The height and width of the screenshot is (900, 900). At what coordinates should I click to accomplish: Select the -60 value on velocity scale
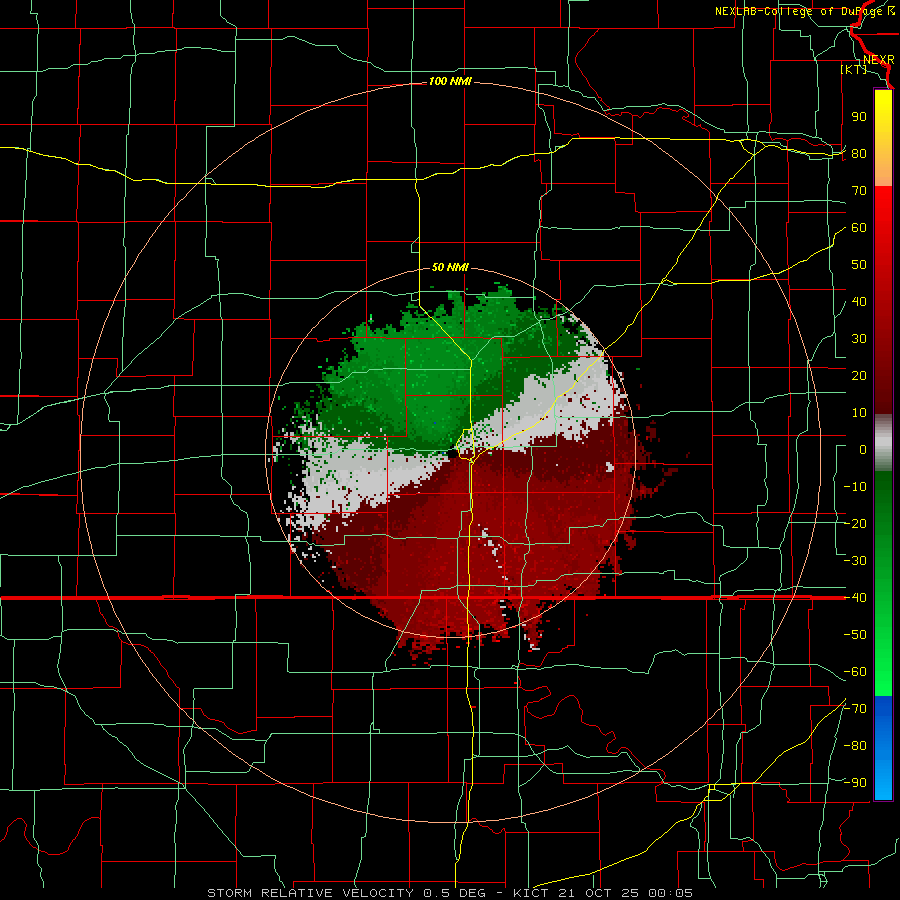click(x=855, y=672)
